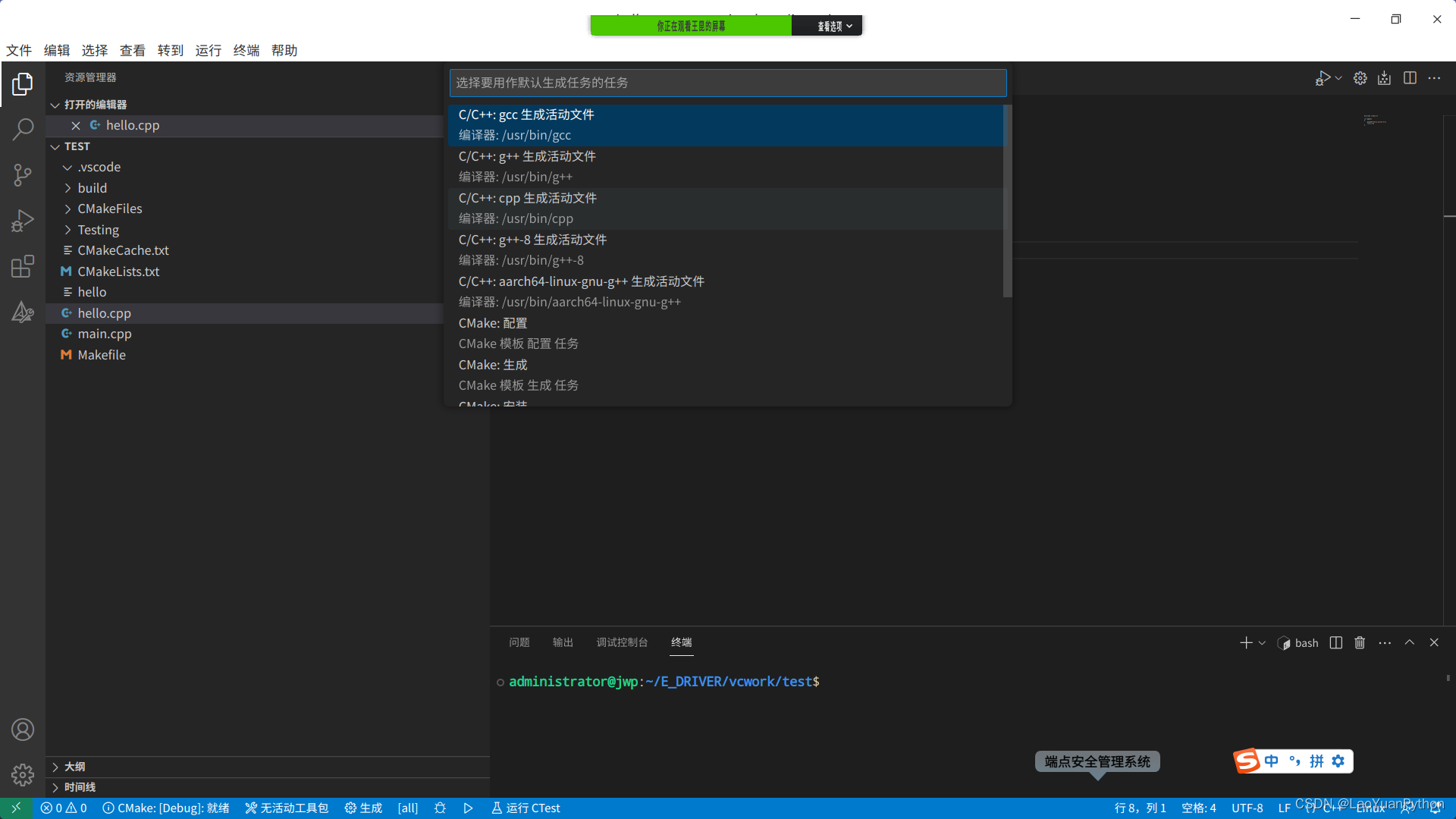
Task: Open new terminal profile dropdown arrow
Action: [x=1262, y=642]
